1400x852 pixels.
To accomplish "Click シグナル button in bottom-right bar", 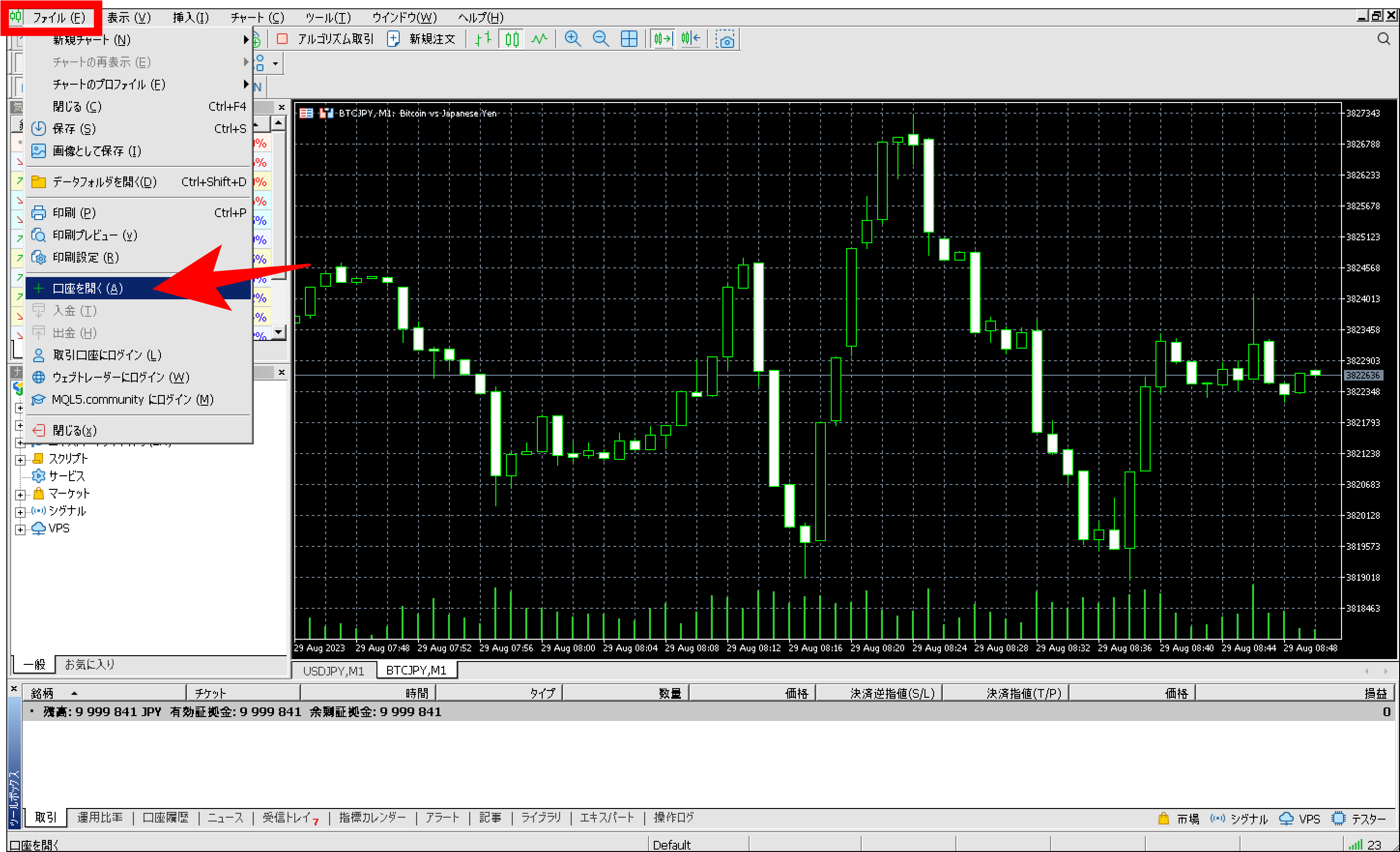I will (x=1239, y=819).
